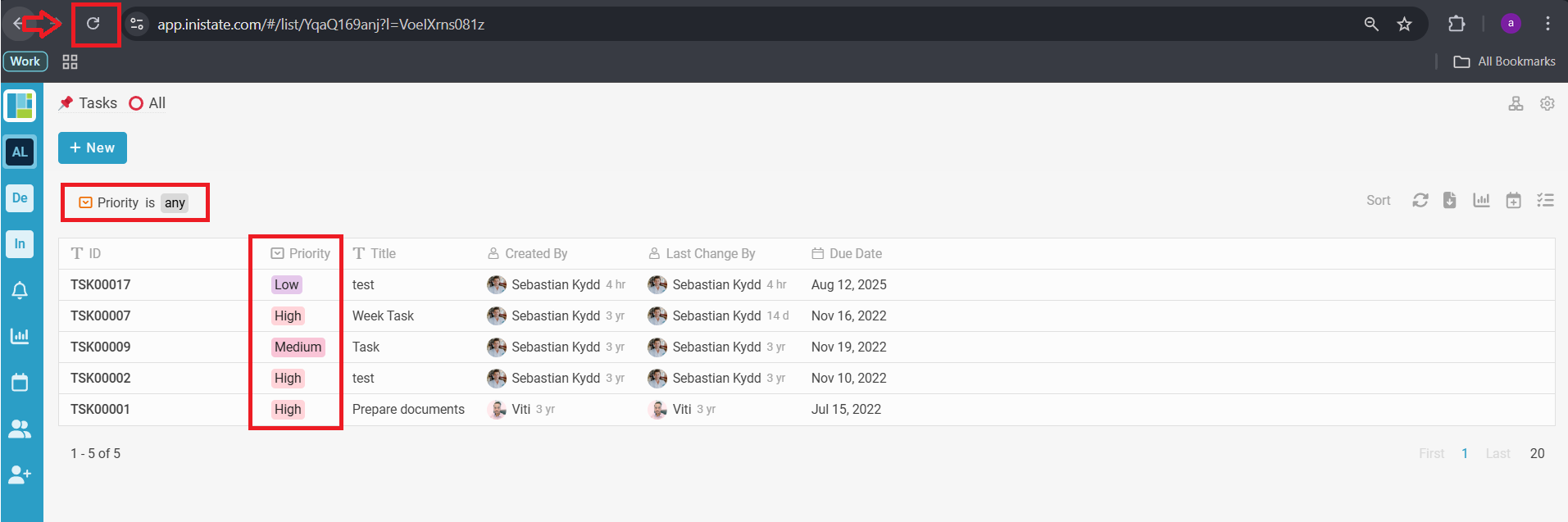This screenshot has width=1568, height=522.
Task: Change page size value 20
Action: [x=1537, y=453]
